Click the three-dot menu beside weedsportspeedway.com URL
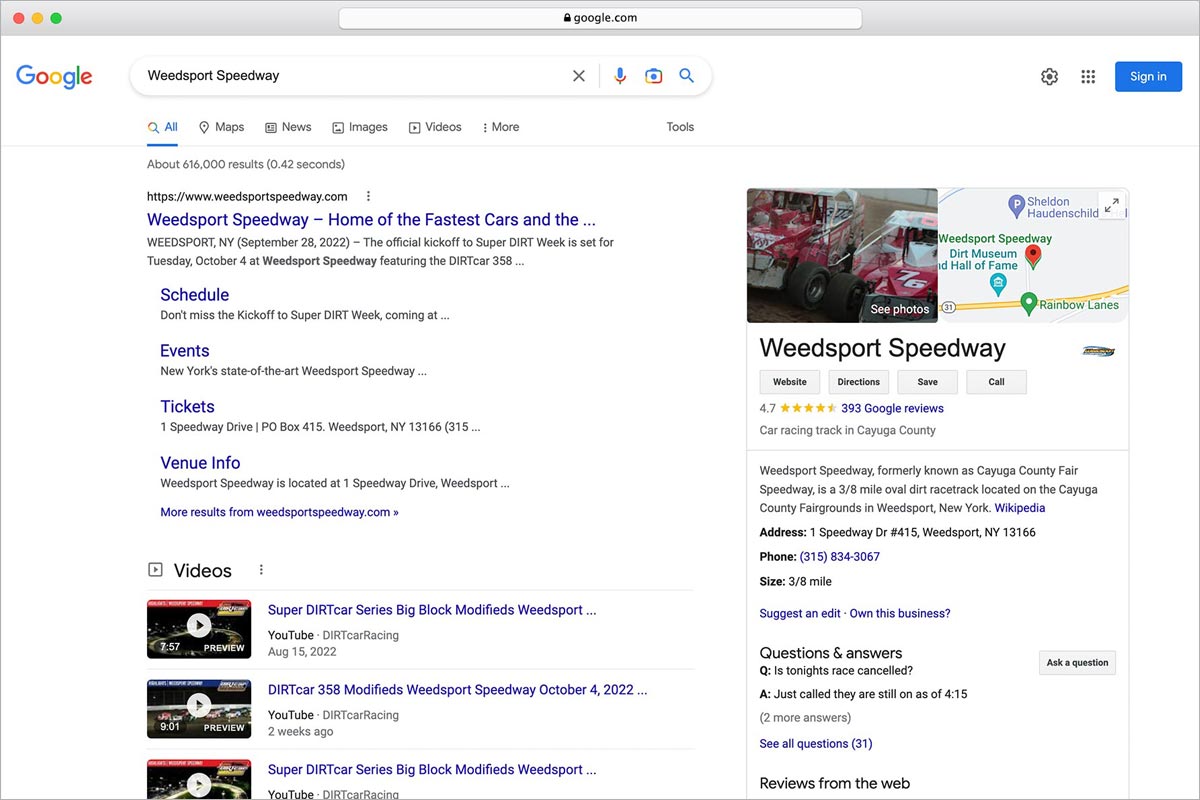The image size is (1200, 800). point(368,196)
